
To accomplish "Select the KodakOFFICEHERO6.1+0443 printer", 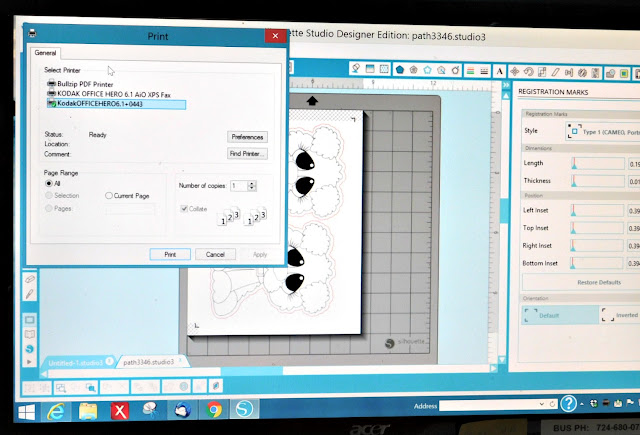I will 116,104.
